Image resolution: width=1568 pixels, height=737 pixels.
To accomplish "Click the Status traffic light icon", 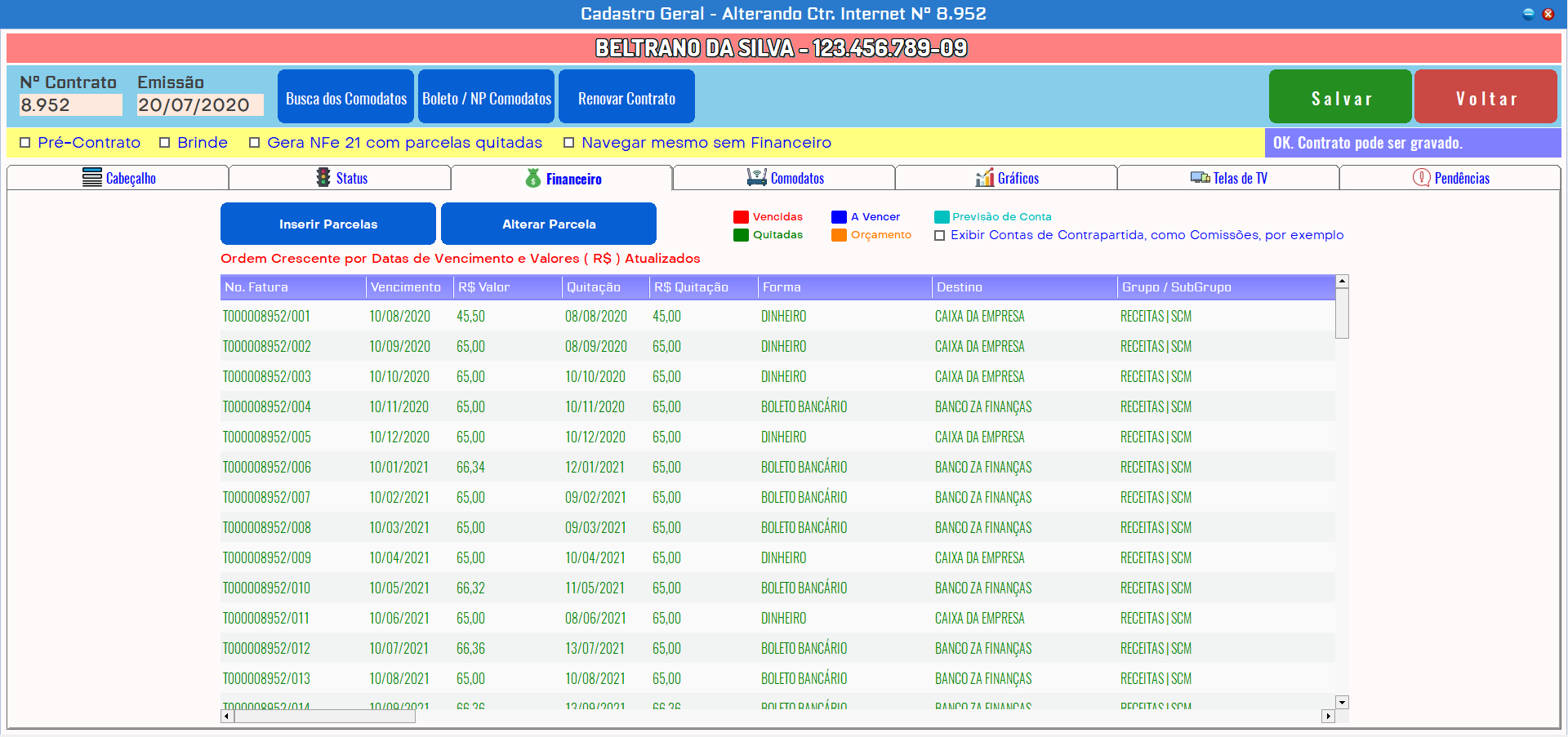I will click(323, 178).
